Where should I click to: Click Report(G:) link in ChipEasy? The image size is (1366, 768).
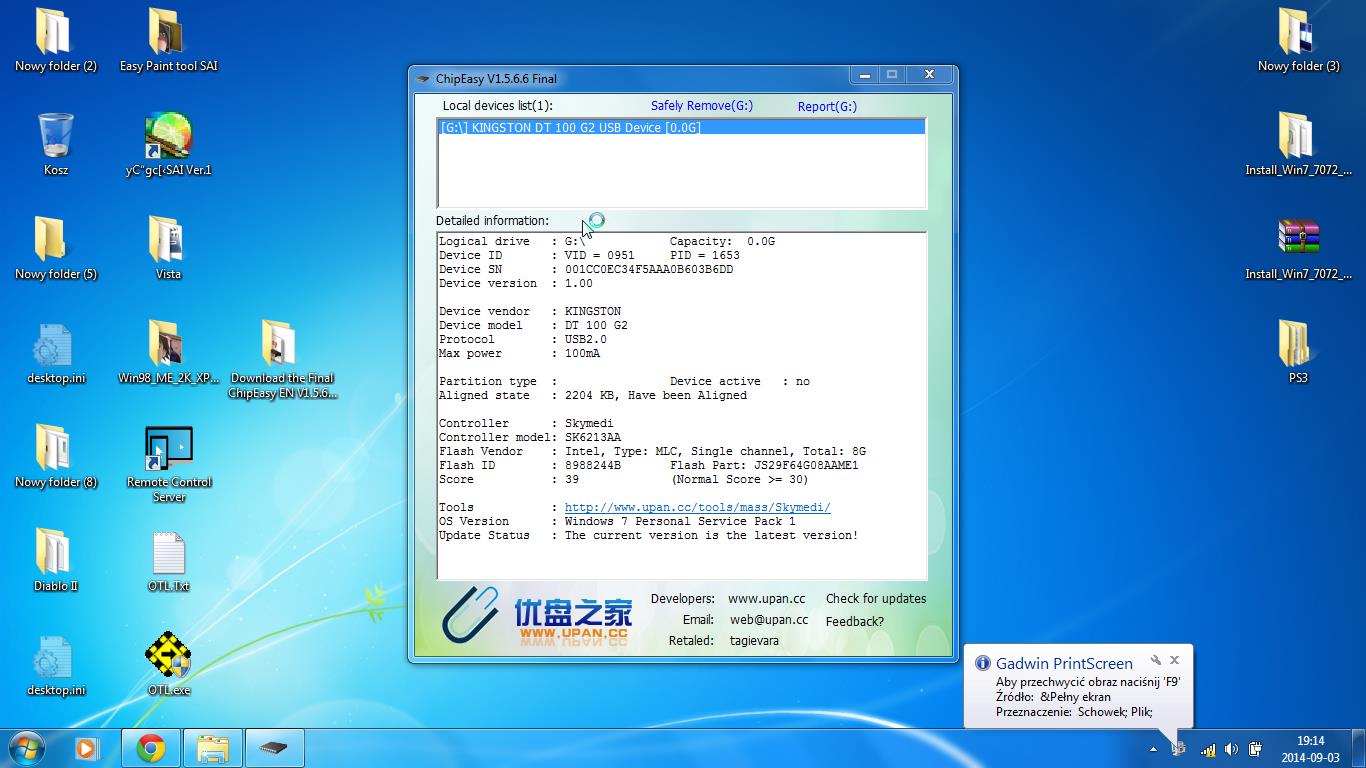pos(827,106)
